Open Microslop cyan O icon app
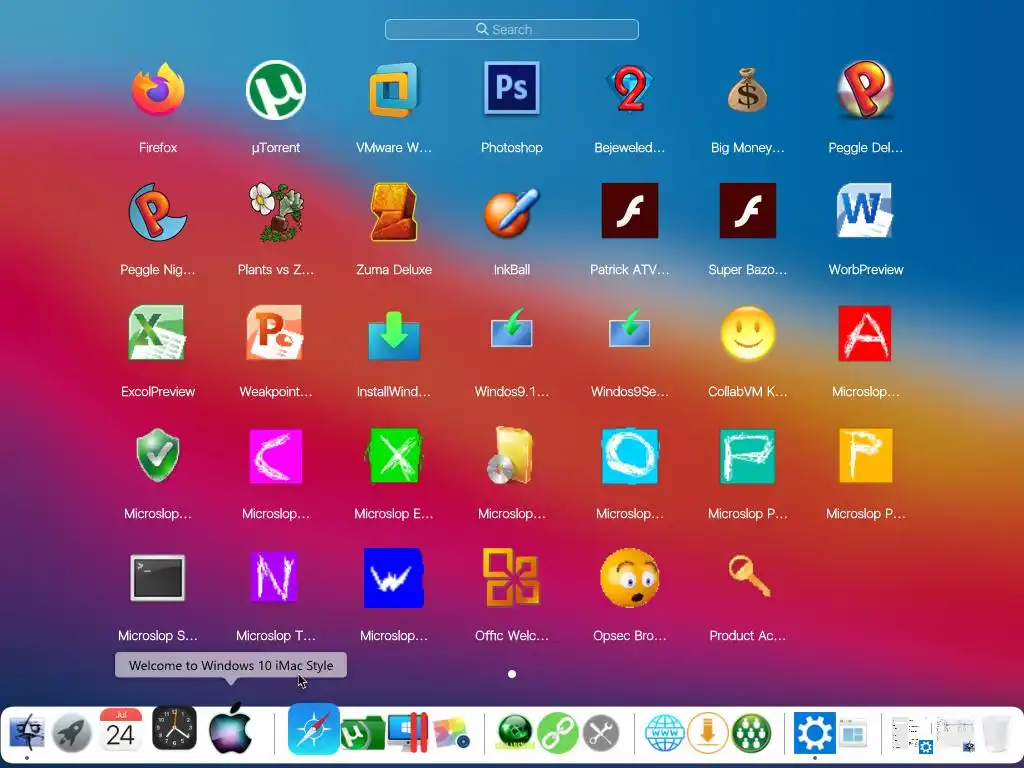 tap(630, 455)
